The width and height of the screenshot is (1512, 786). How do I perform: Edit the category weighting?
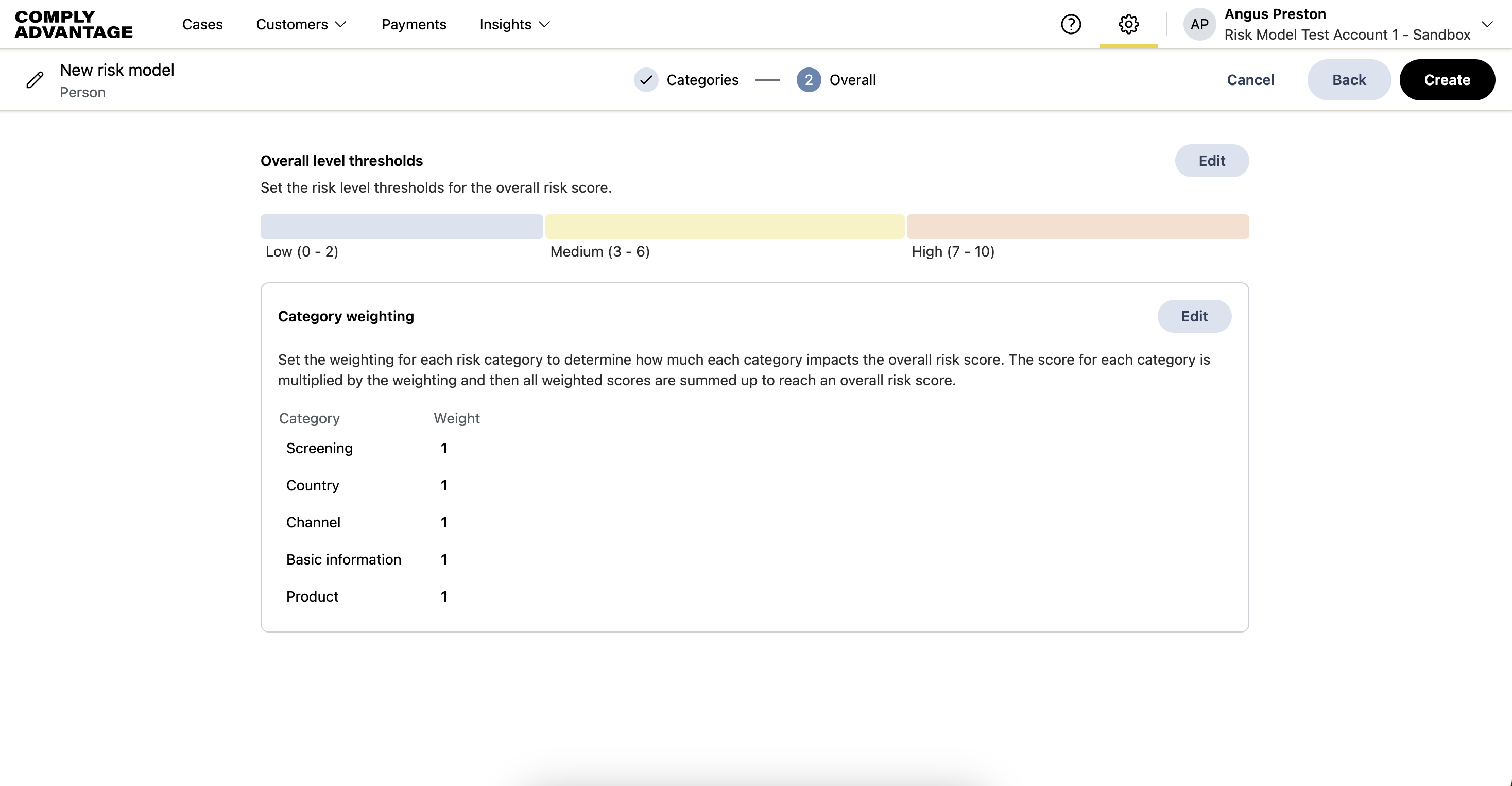(1194, 316)
